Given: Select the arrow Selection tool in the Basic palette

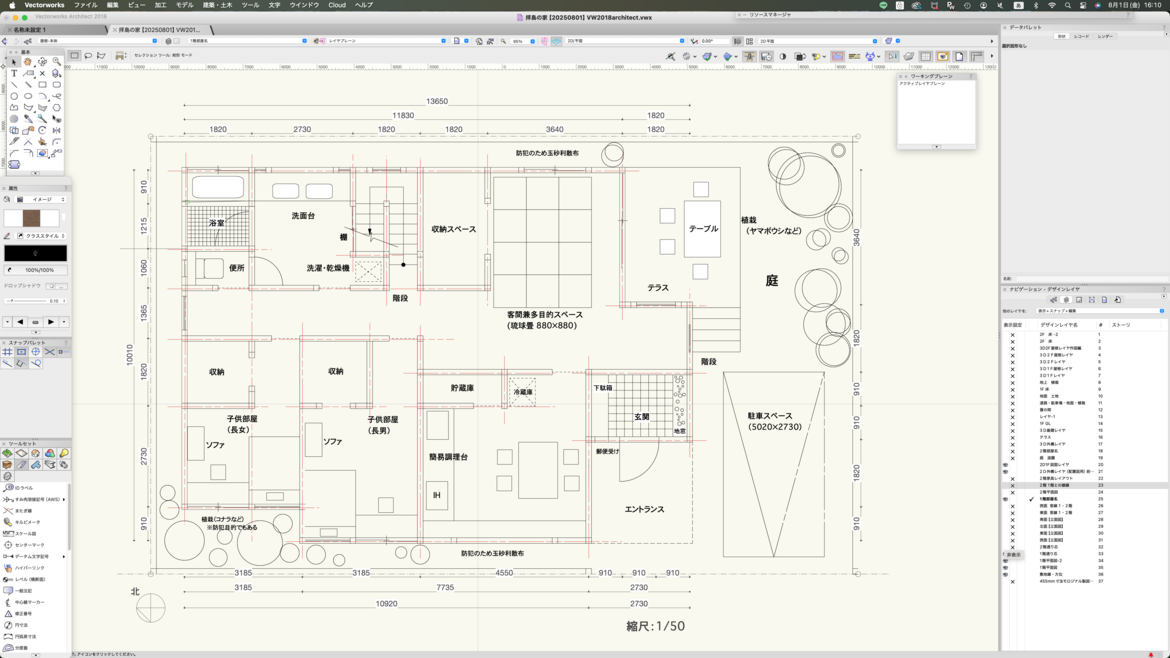Looking at the screenshot, I should coord(14,62).
